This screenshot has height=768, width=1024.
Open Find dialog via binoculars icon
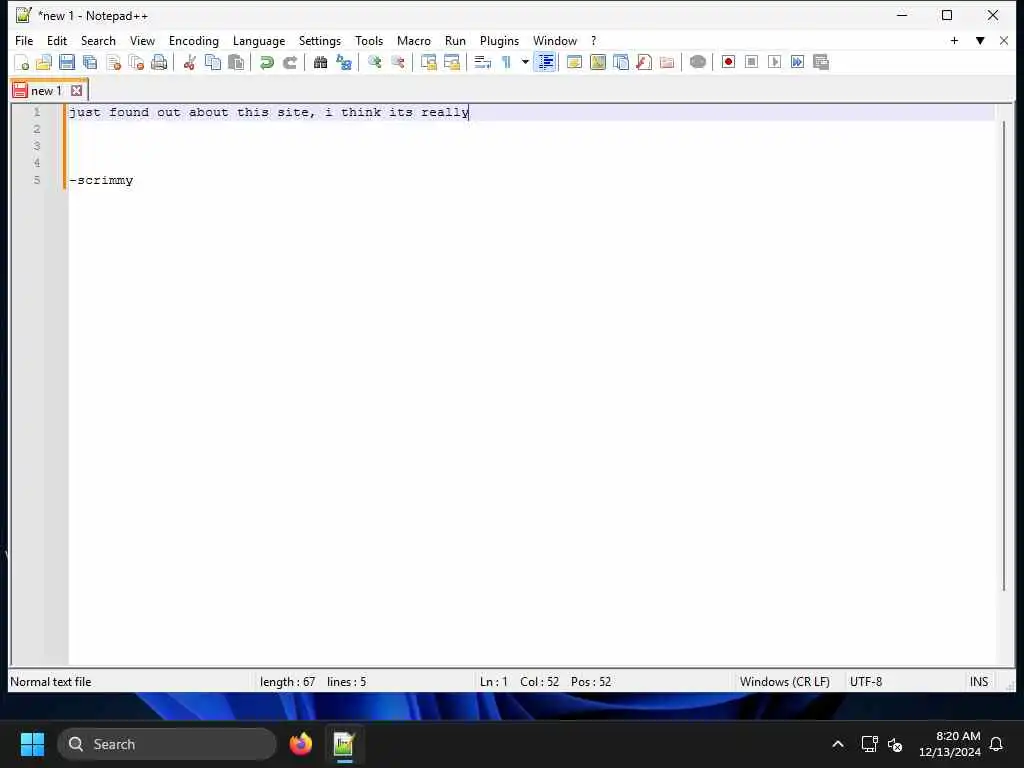pyautogui.click(x=321, y=63)
